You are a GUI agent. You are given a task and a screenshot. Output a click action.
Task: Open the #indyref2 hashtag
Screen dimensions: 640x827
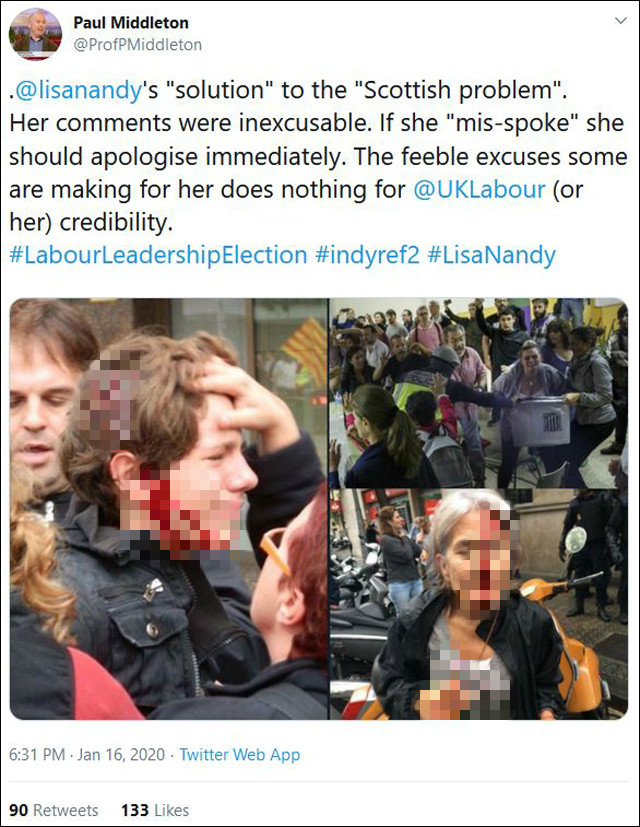click(367, 255)
